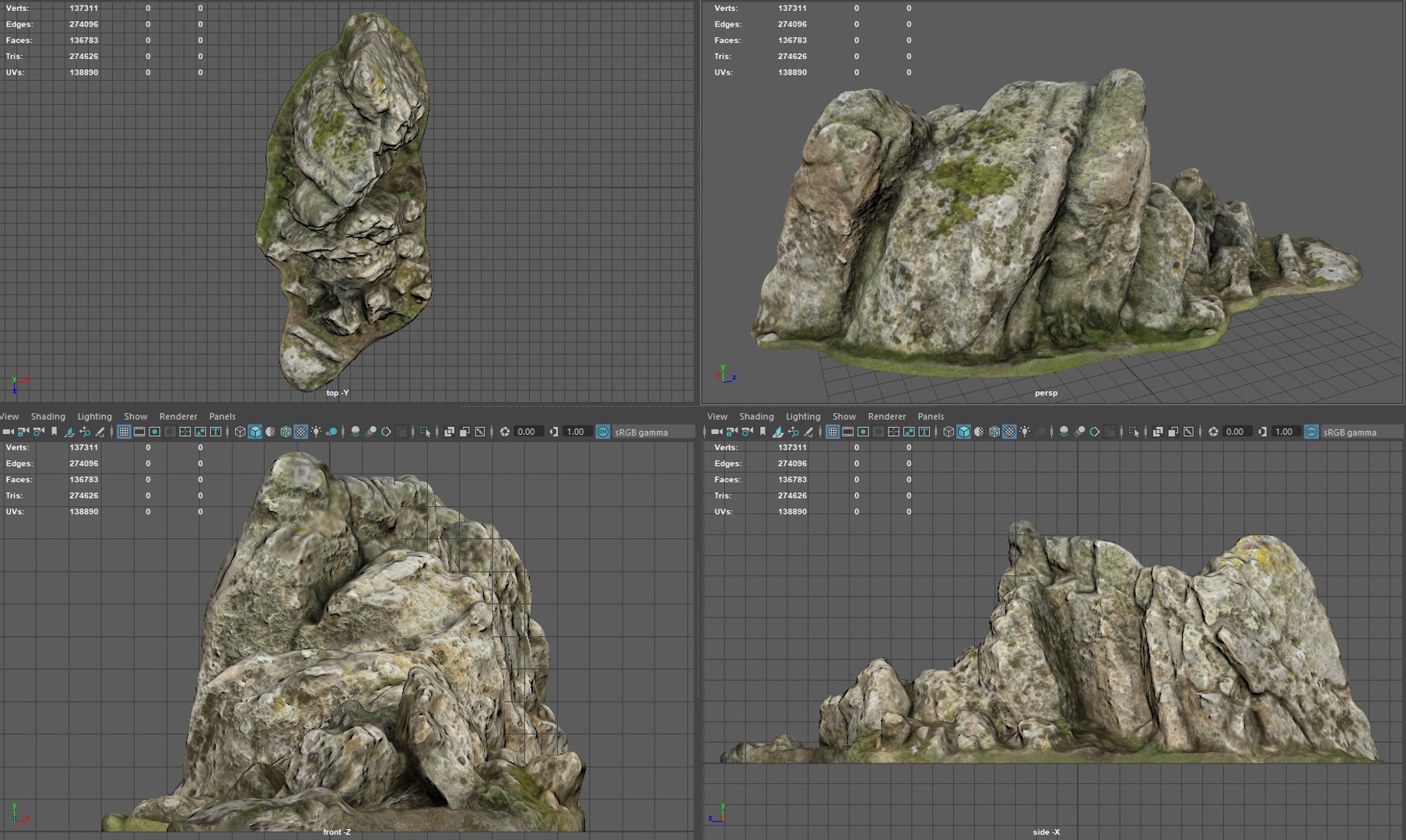Click Smooth Shade All cube in front panel
The height and width of the screenshot is (840, 1406).
point(255,432)
